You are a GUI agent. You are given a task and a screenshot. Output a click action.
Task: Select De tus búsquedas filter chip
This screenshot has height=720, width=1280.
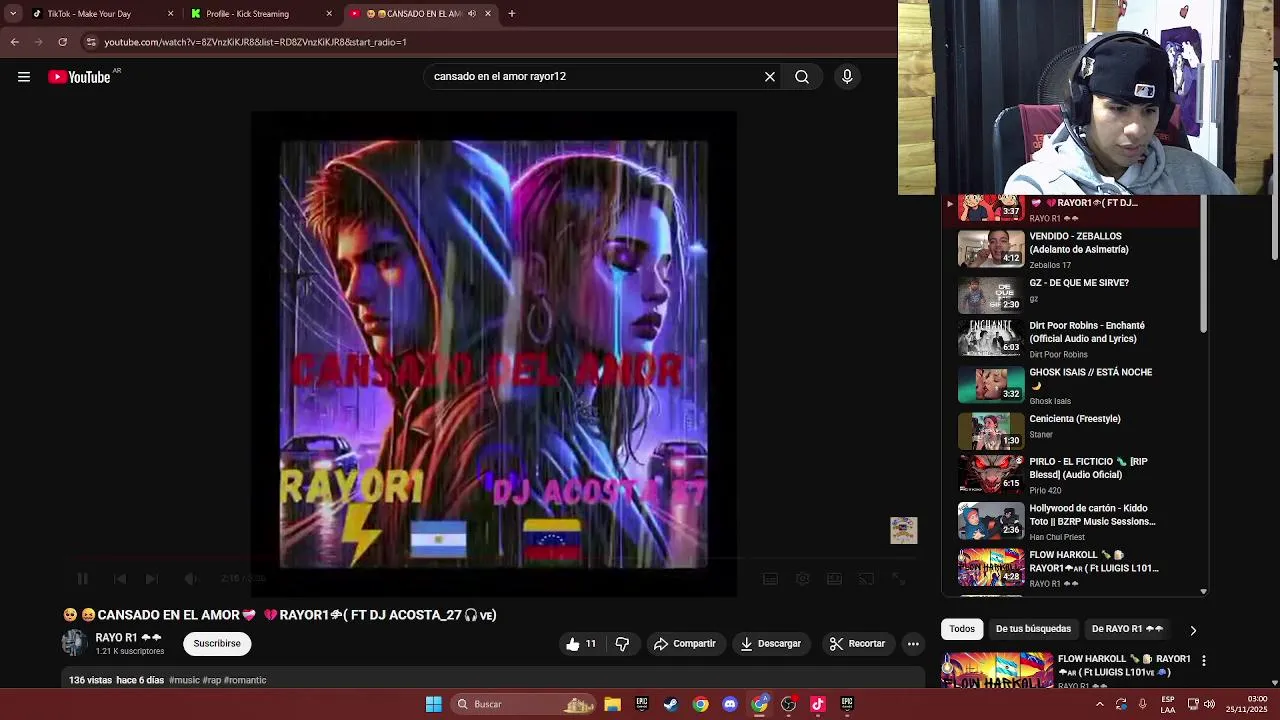tap(1033, 629)
